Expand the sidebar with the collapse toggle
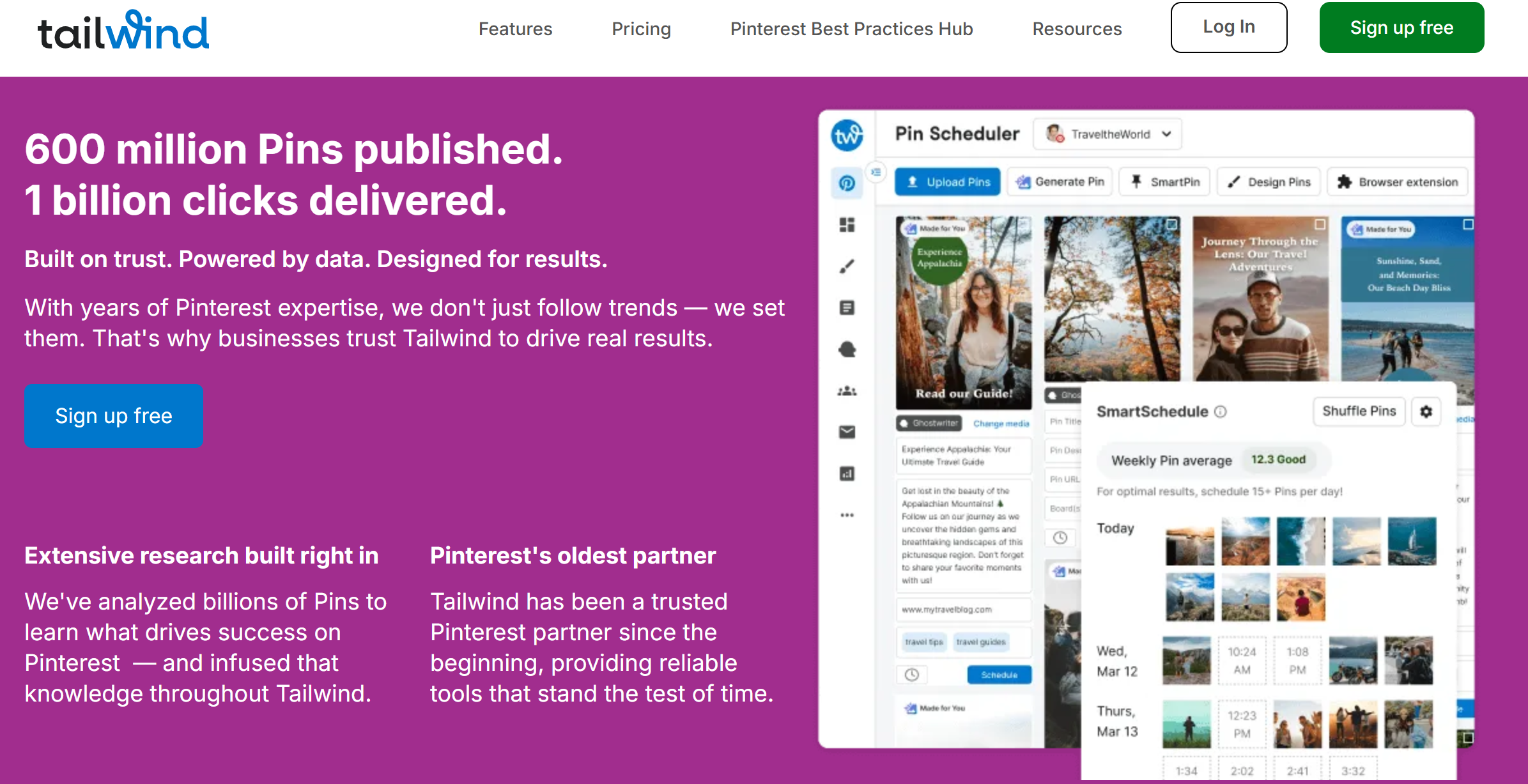 click(x=876, y=172)
